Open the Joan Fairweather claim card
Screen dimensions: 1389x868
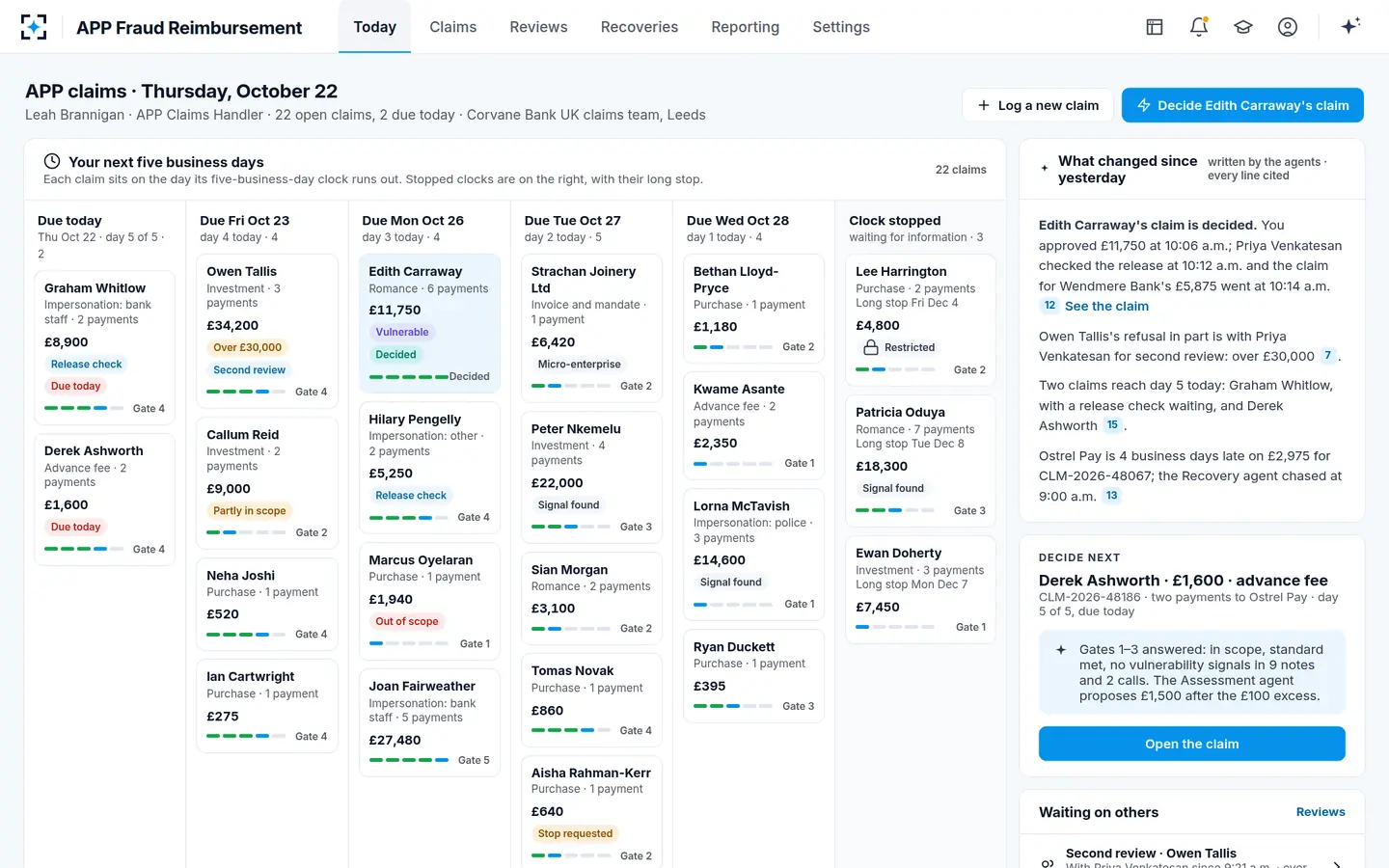pyautogui.click(x=429, y=722)
